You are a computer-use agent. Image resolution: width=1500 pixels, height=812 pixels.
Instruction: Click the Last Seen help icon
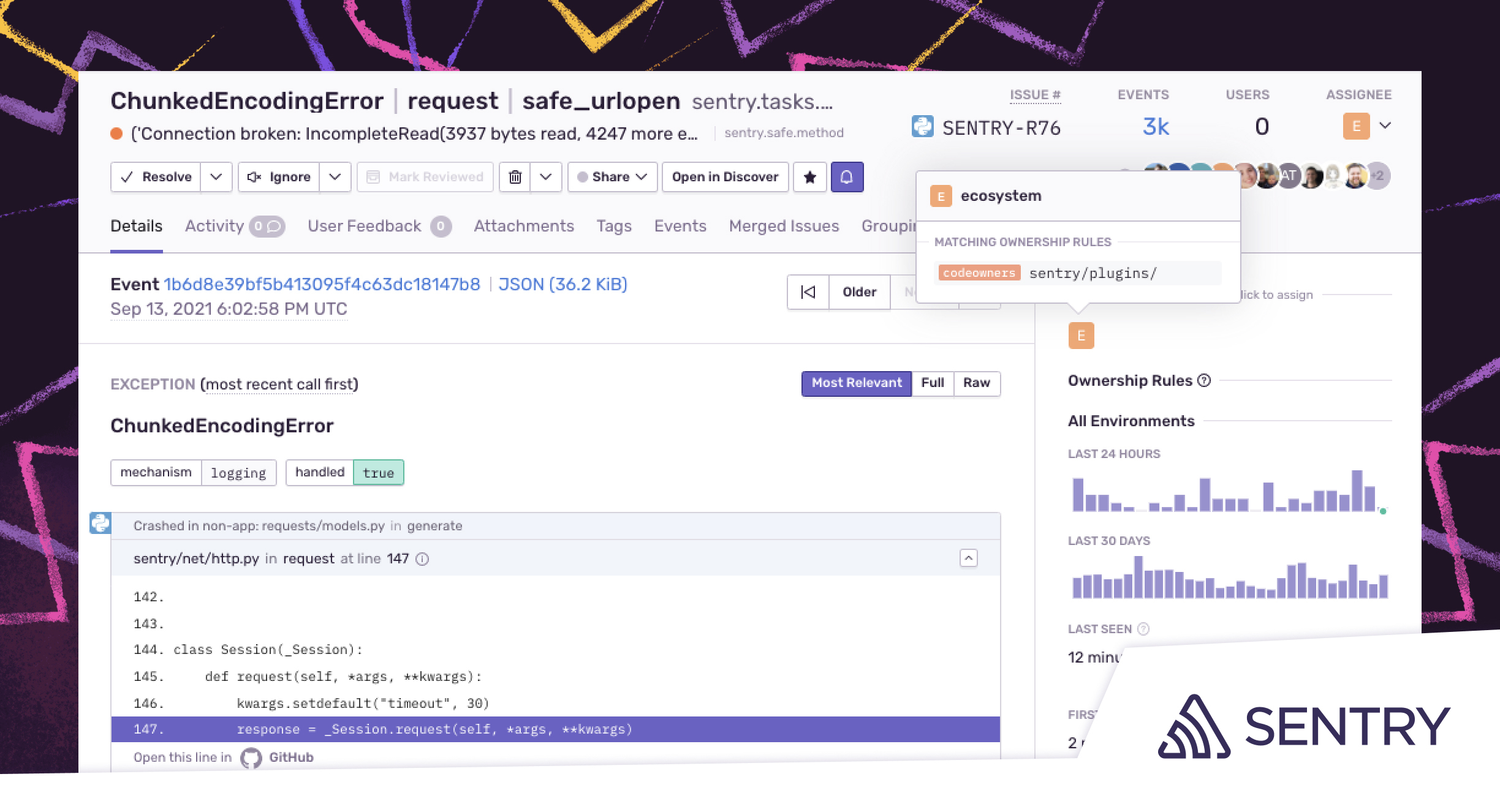pos(1143,629)
